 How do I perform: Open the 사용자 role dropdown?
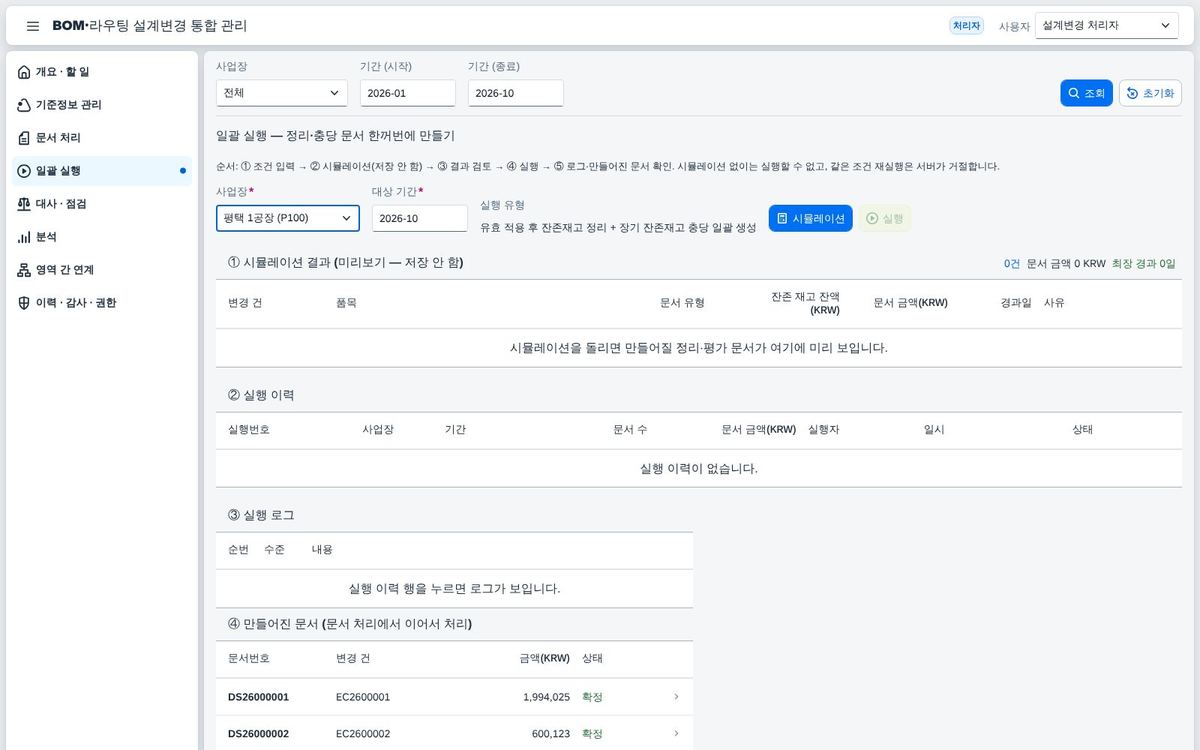click(1107, 26)
